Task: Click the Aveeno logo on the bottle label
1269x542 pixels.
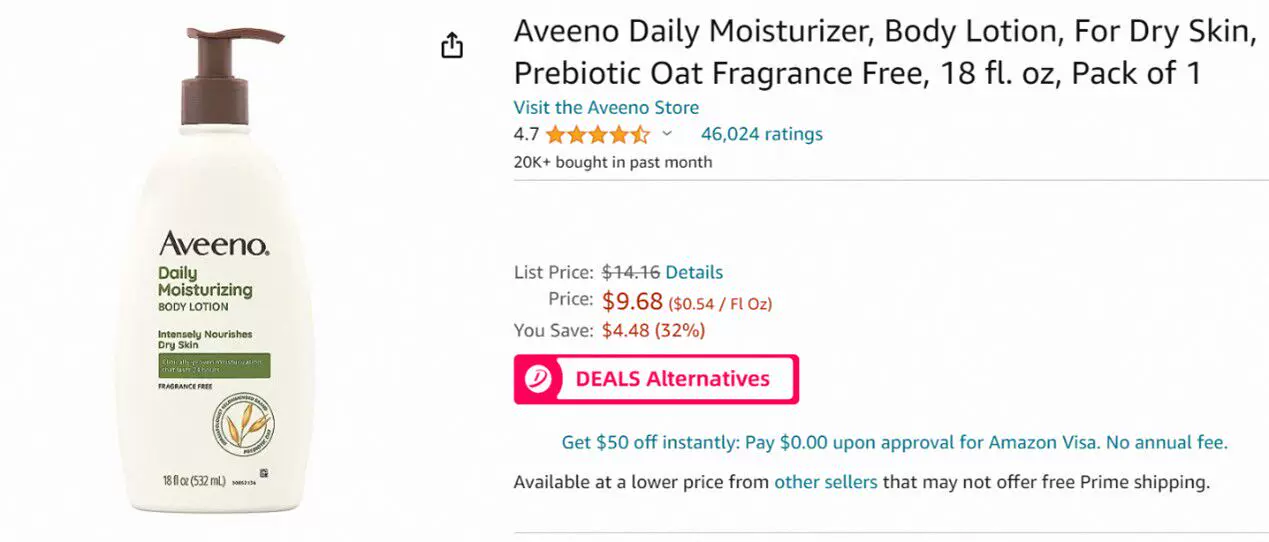Action: pos(213,243)
